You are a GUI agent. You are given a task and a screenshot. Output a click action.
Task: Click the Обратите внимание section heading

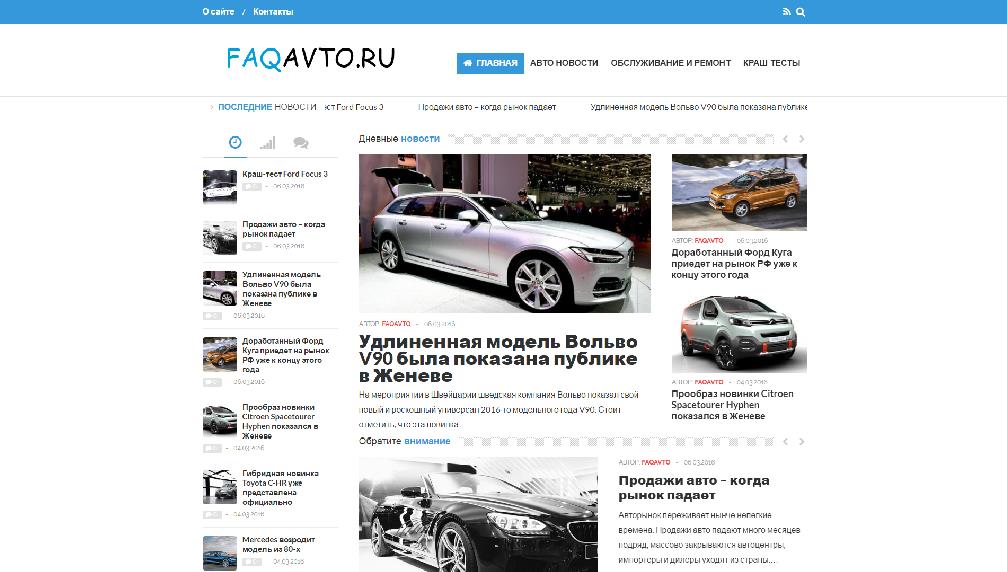click(x=405, y=441)
